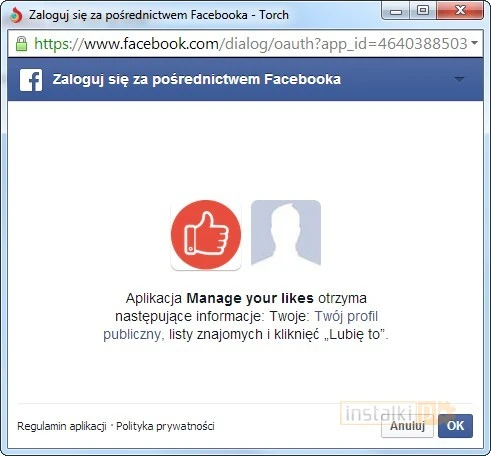
Task: Open the 'Regulamin aplikacji' link
Action: coord(62,426)
